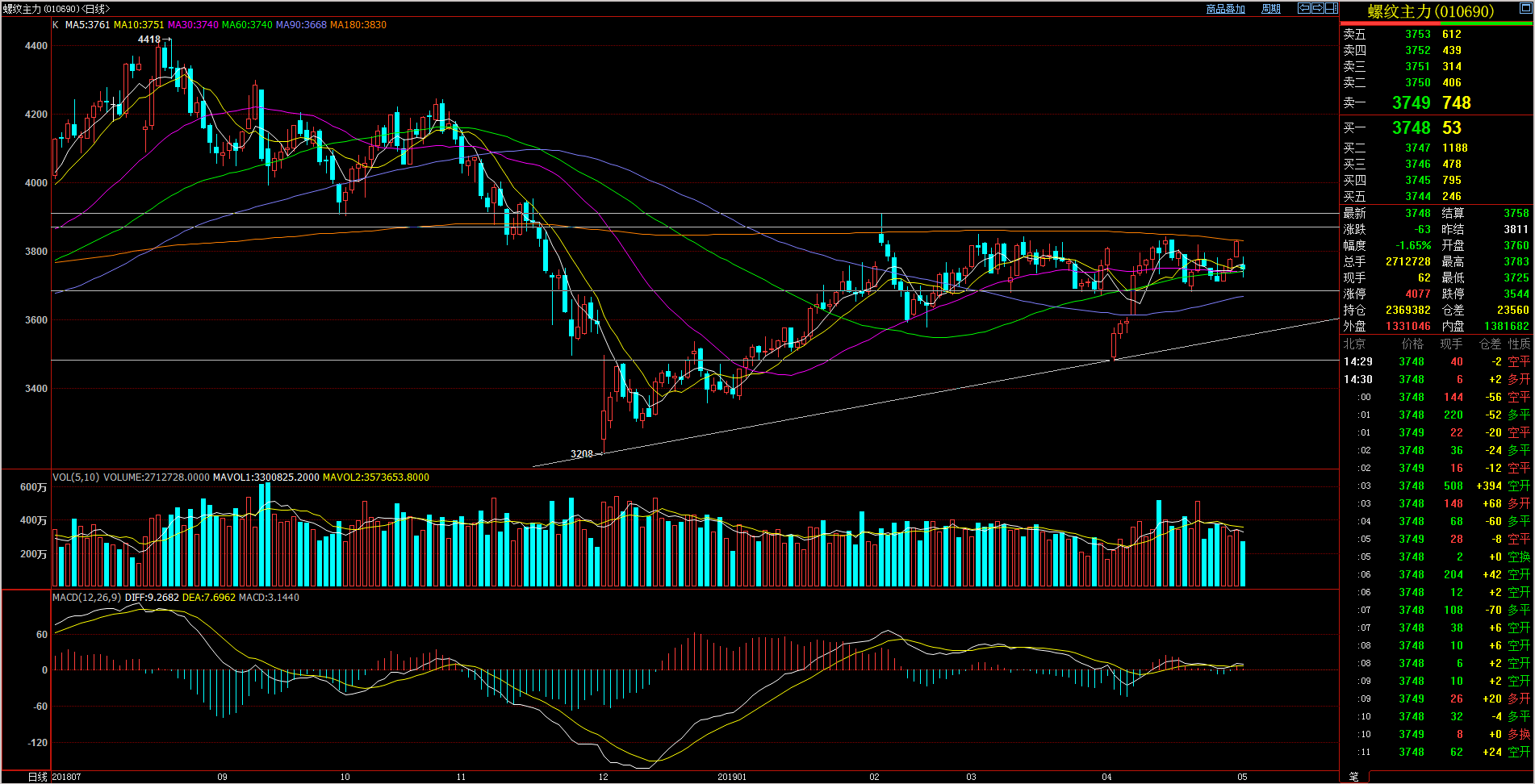1535x784 pixels.
Task: Click the red-green buy/sell ratio bar
Action: 1436,23
